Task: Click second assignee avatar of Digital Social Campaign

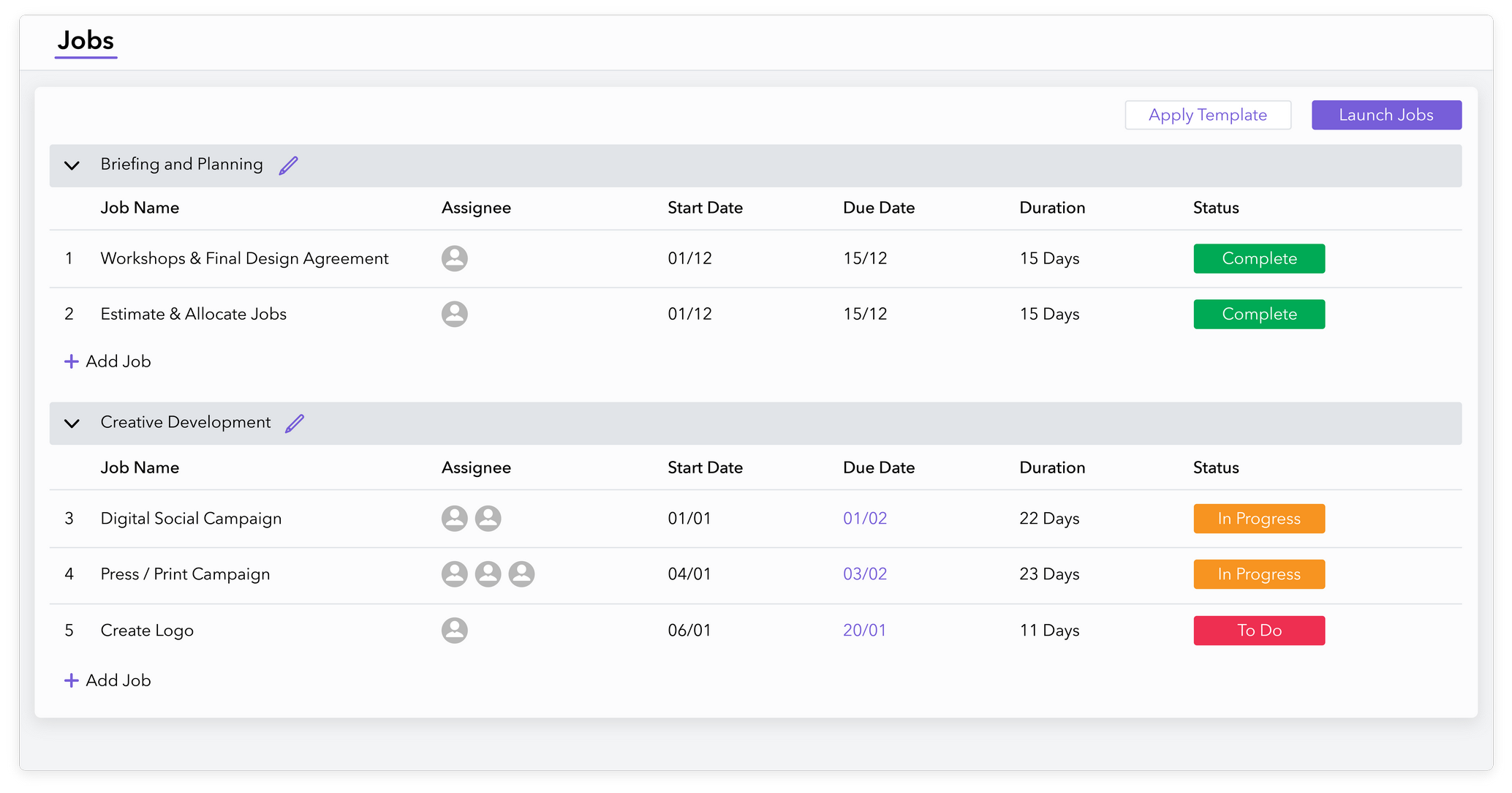Action: (x=488, y=518)
